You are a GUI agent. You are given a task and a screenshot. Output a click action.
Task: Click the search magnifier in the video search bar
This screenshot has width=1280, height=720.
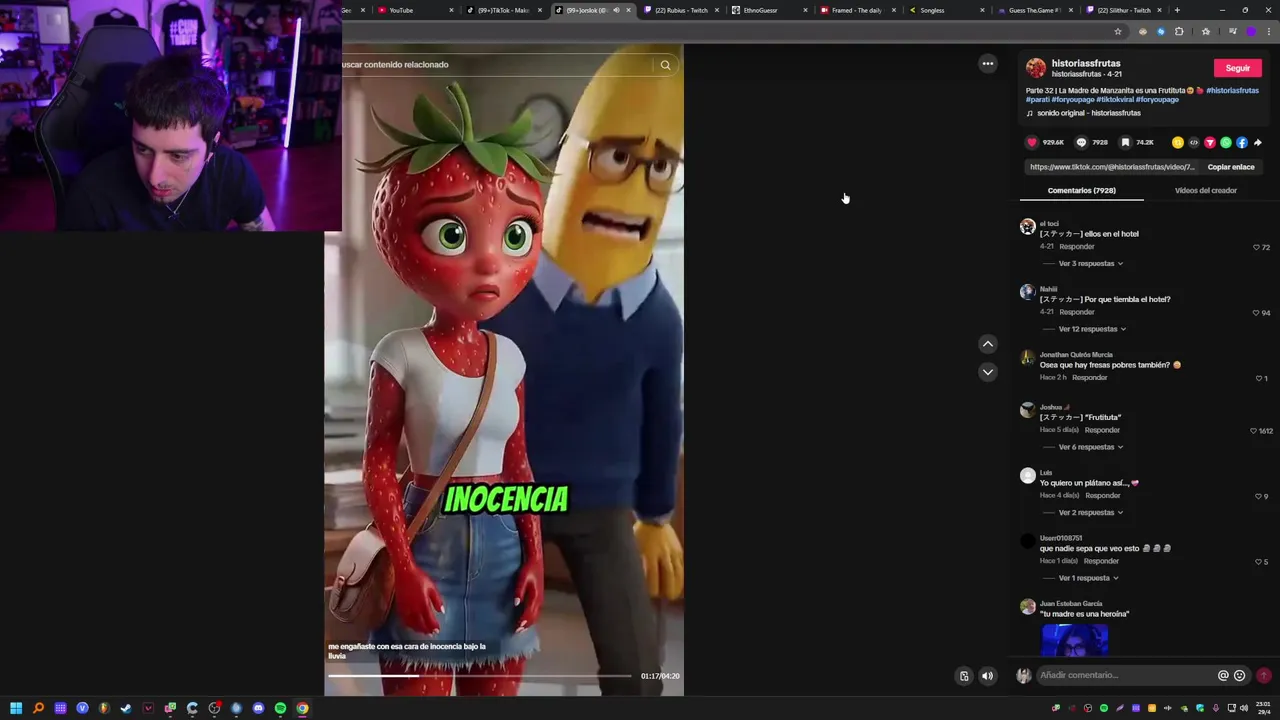tap(665, 65)
